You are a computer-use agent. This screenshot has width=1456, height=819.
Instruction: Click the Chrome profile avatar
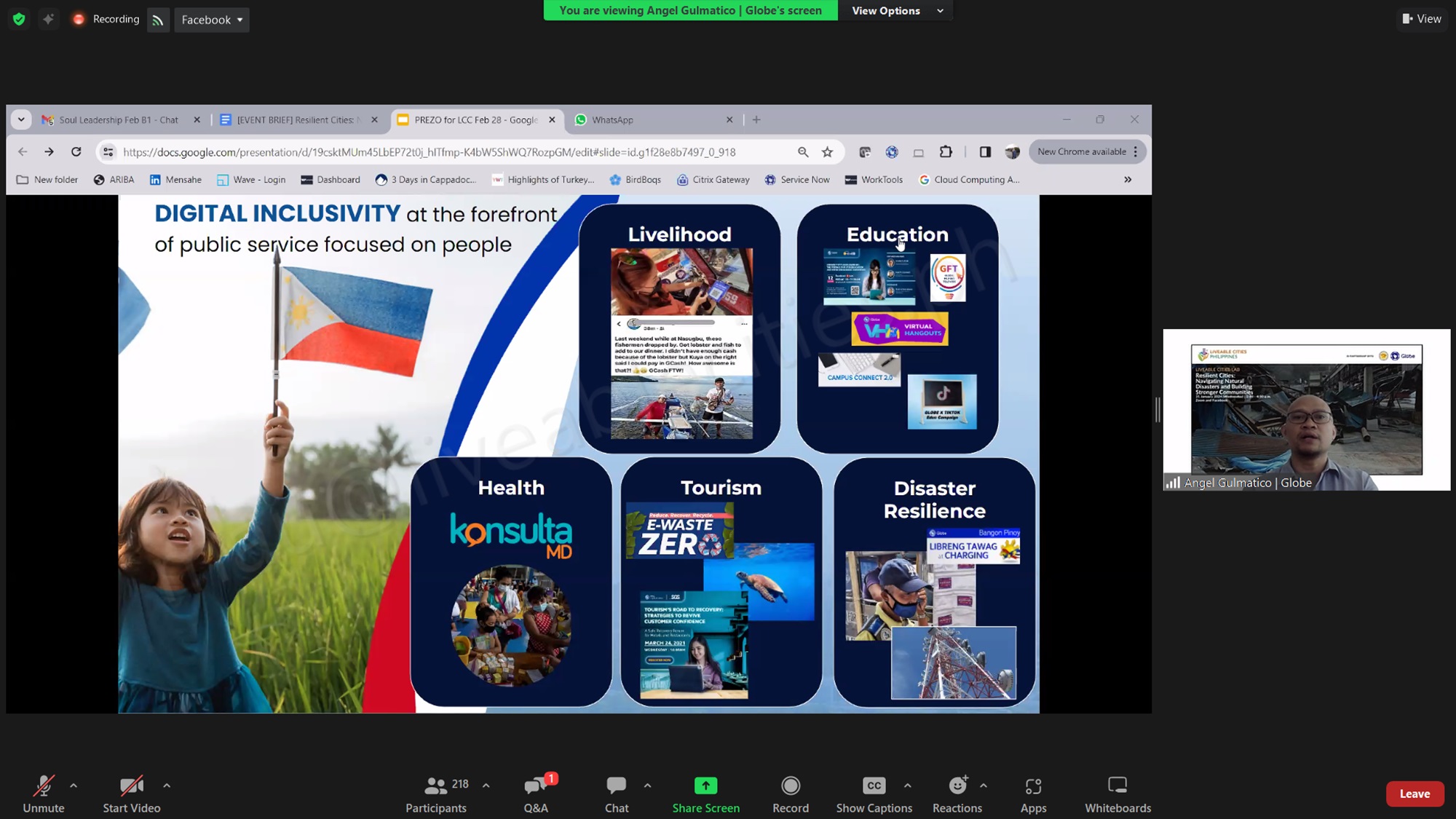click(1012, 152)
